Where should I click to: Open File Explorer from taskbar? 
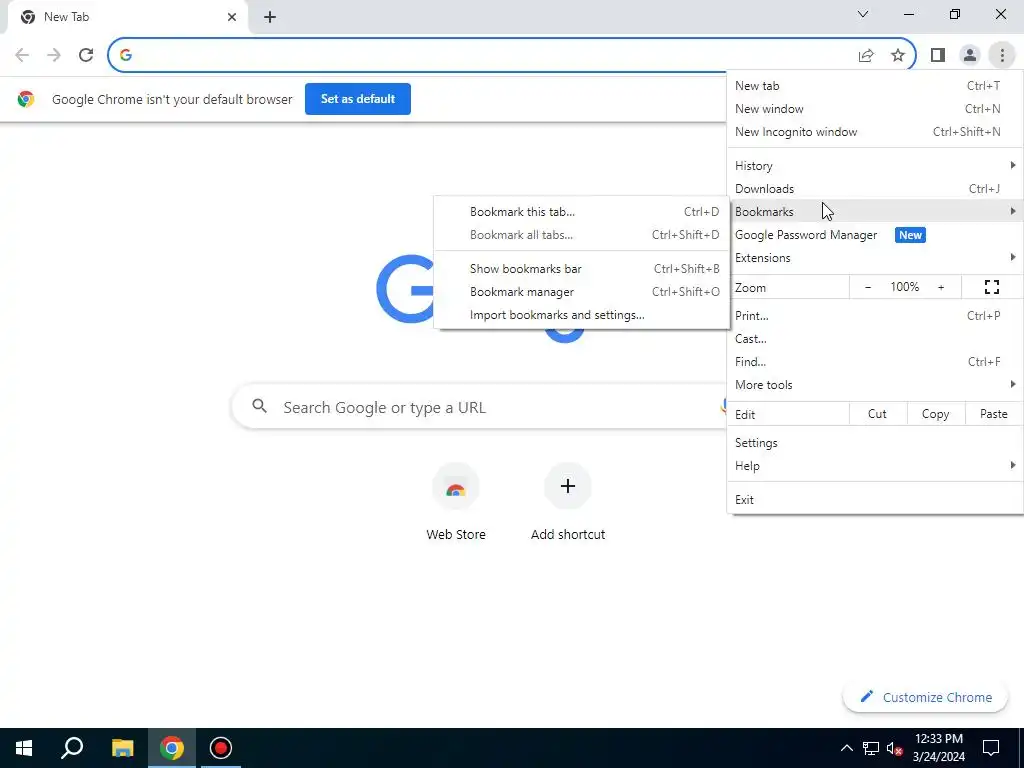[x=122, y=748]
